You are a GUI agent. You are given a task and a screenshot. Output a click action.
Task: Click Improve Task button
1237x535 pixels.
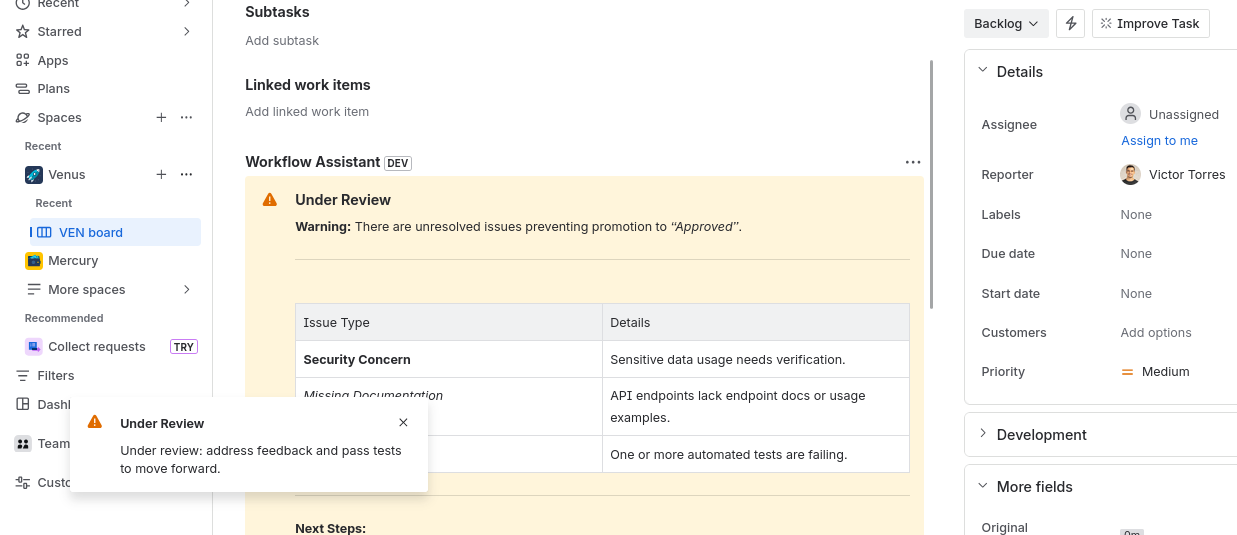[x=1150, y=24]
